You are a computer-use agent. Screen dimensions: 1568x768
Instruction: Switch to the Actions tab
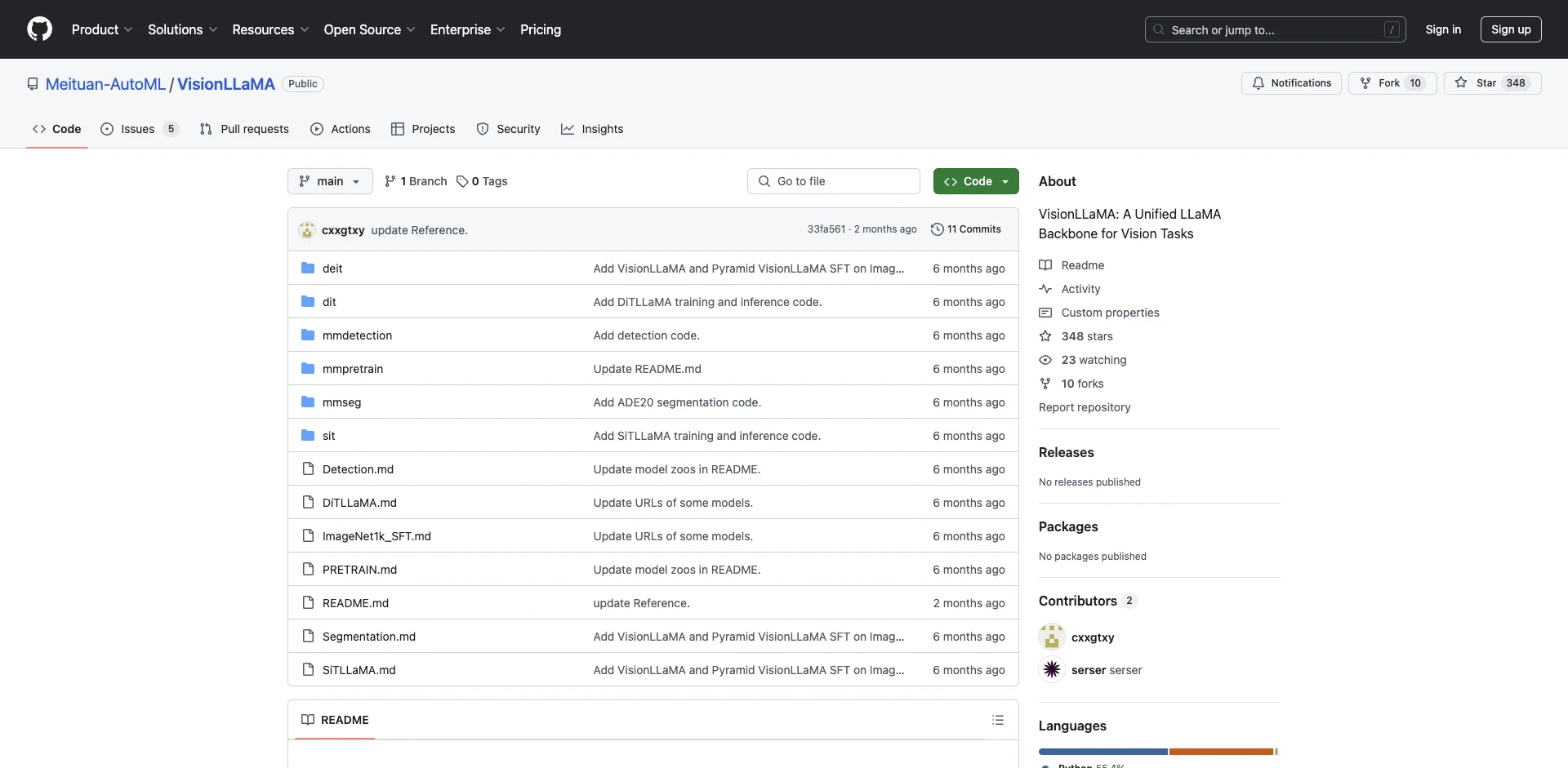(x=341, y=129)
